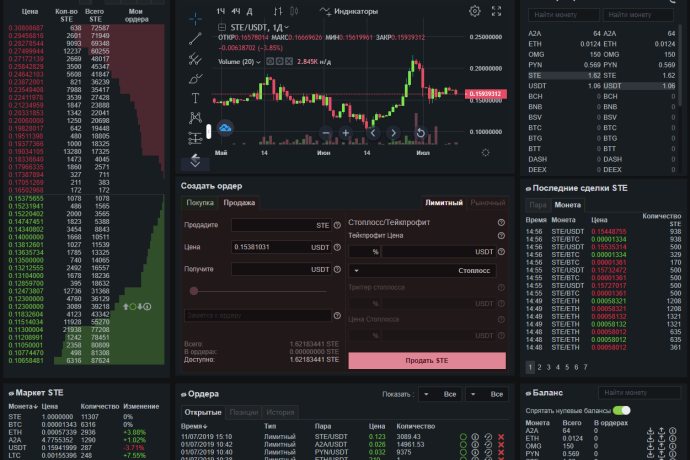Sort orders by Время column

(x=194, y=427)
